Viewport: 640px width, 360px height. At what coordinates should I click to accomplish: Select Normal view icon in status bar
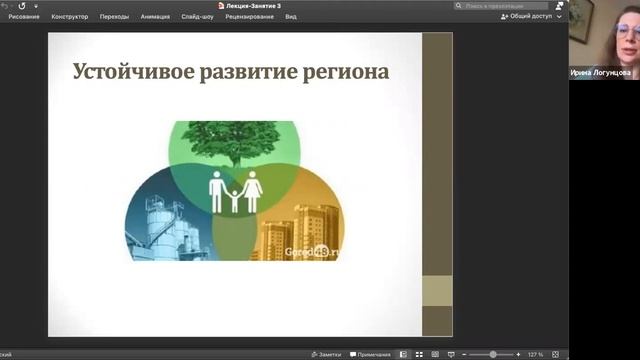point(403,354)
